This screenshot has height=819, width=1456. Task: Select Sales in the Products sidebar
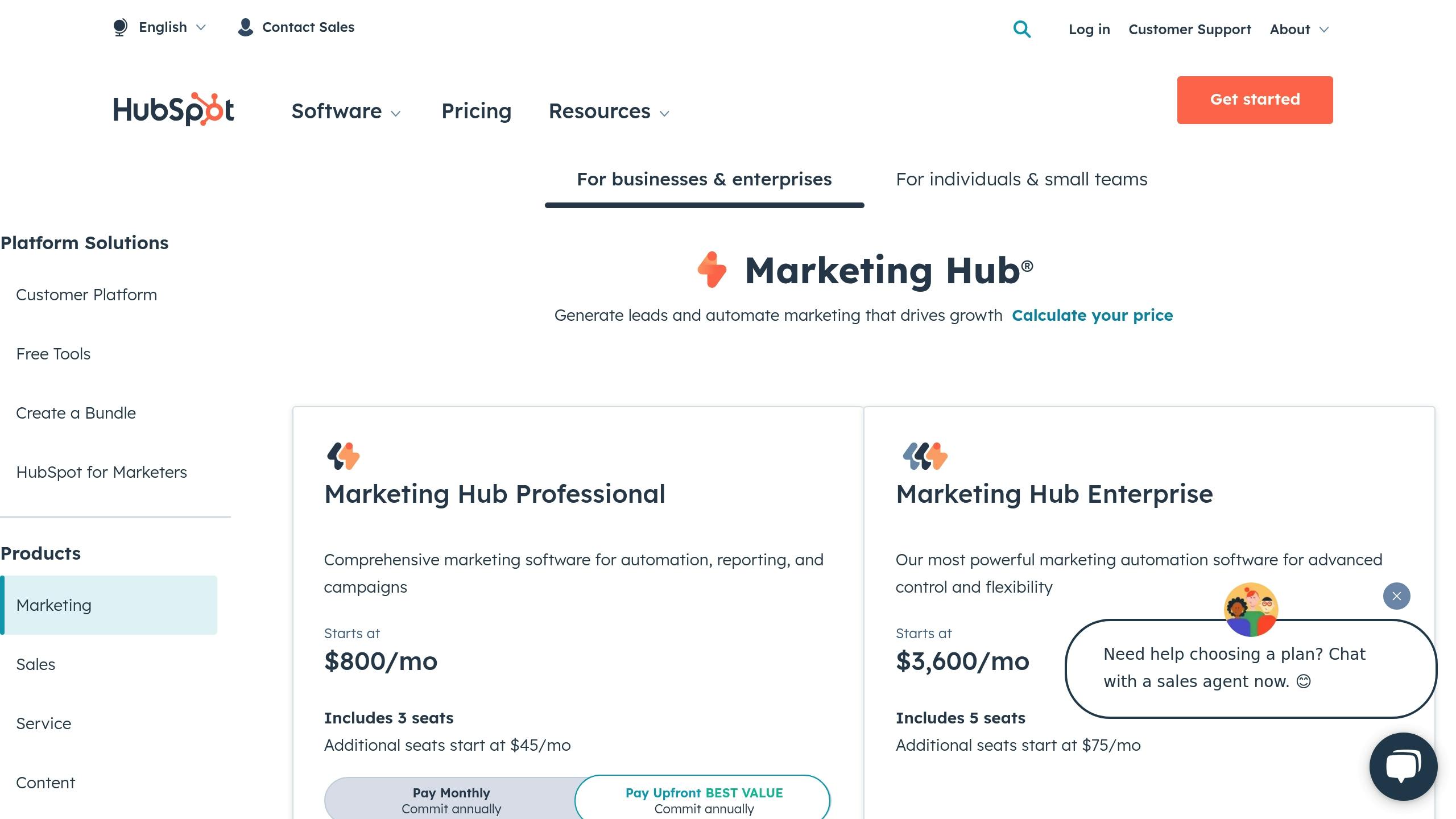pyautogui.click(x=36, y=664)
